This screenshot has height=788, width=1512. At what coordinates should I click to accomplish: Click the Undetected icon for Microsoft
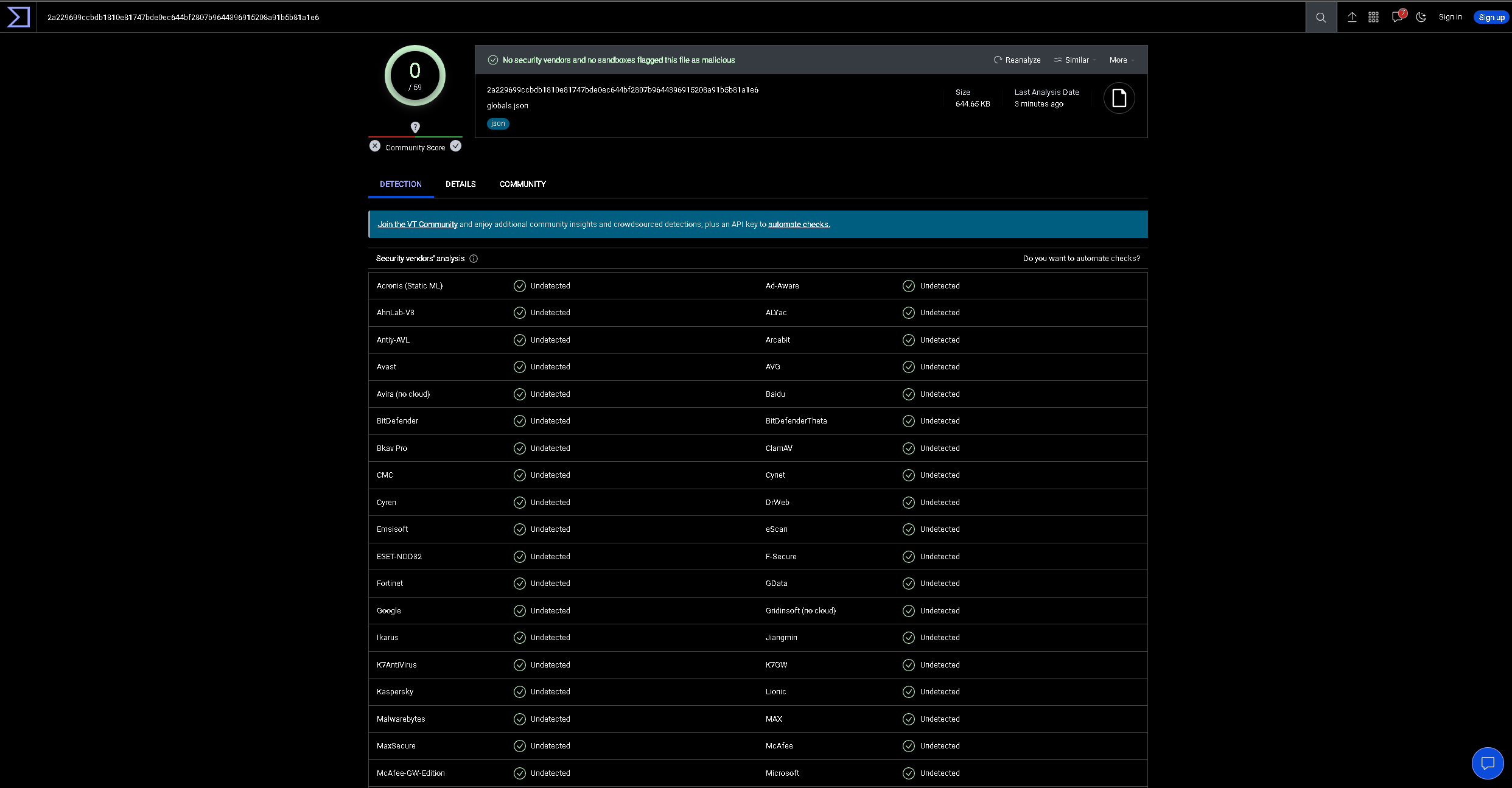click(x=908, y=773)
